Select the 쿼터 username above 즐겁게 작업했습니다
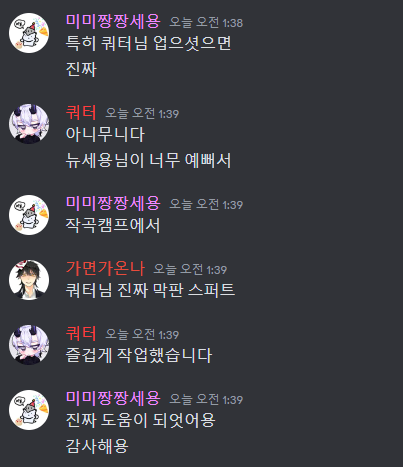Screen dimensions: 403x467 coord(81,333)
